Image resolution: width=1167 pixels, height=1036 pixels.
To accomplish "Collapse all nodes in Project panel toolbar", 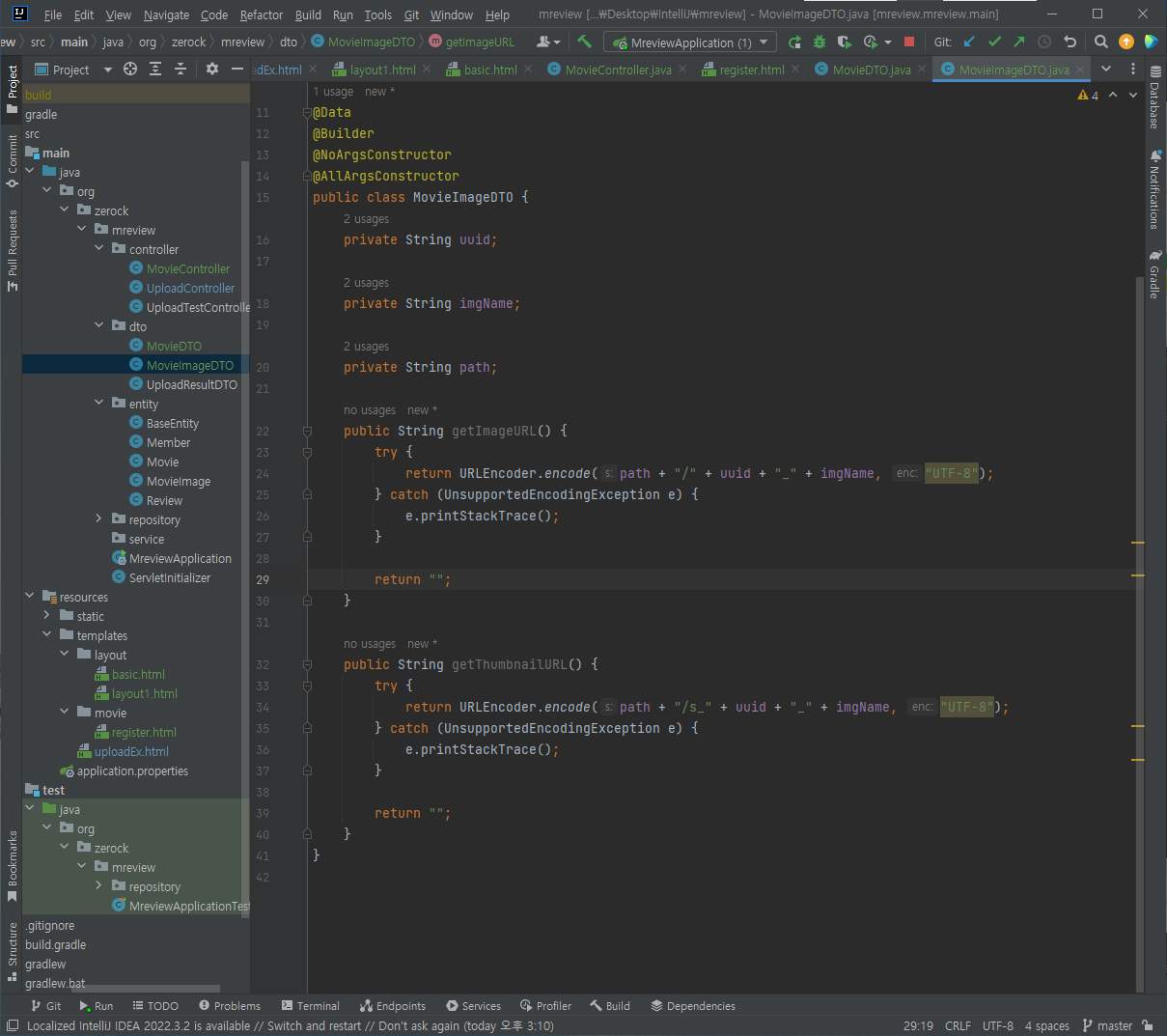I will coord(181,69).
